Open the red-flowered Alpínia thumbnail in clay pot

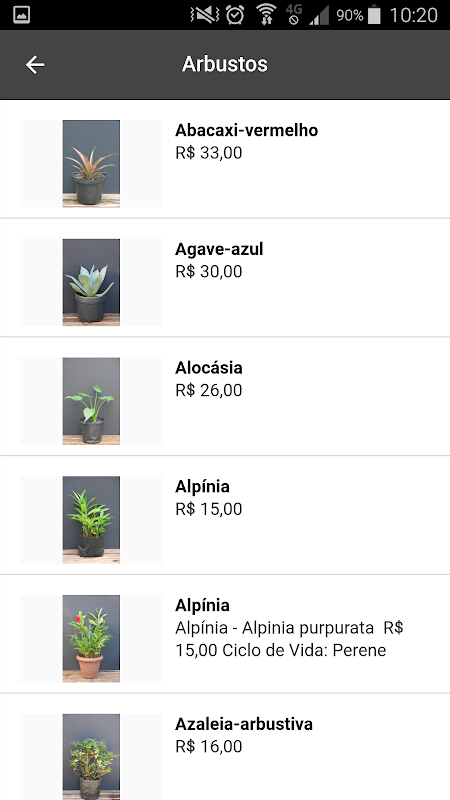[91, 639]
